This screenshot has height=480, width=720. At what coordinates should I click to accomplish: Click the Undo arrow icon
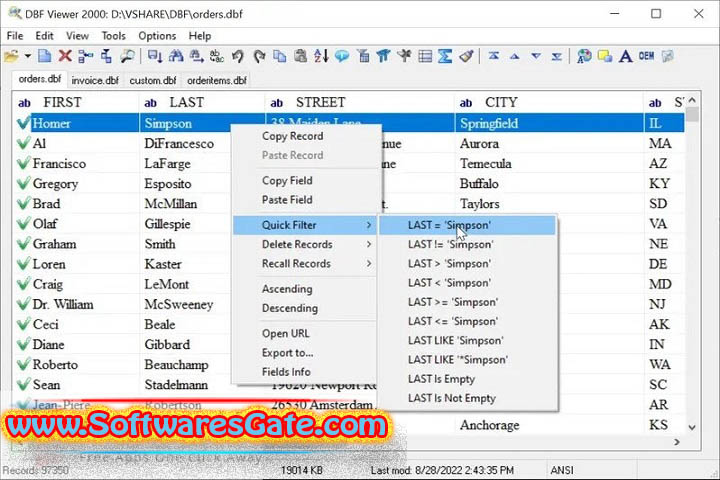237,56
